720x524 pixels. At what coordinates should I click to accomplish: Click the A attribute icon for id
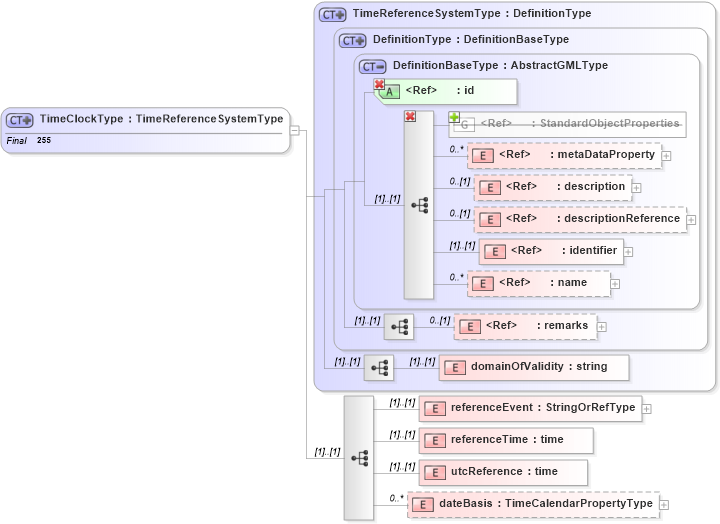(x=389, y=92)
